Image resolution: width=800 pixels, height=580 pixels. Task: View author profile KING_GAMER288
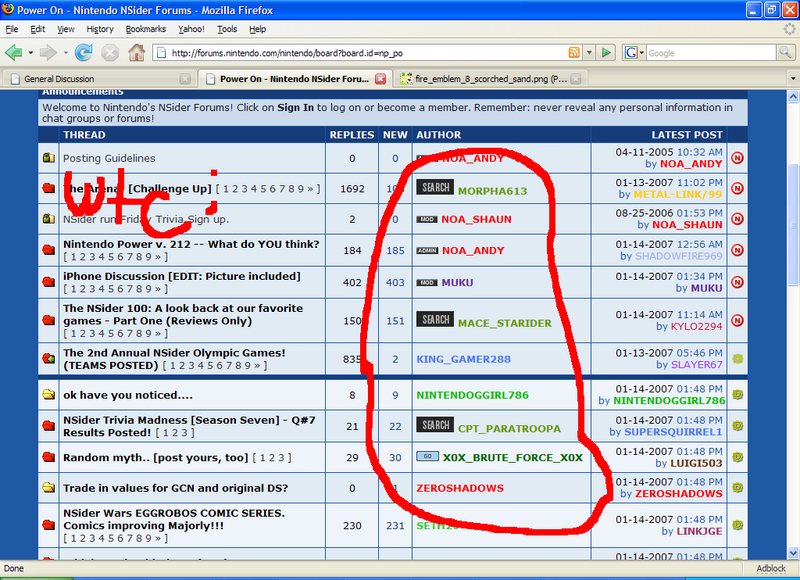tap(463, 359)
